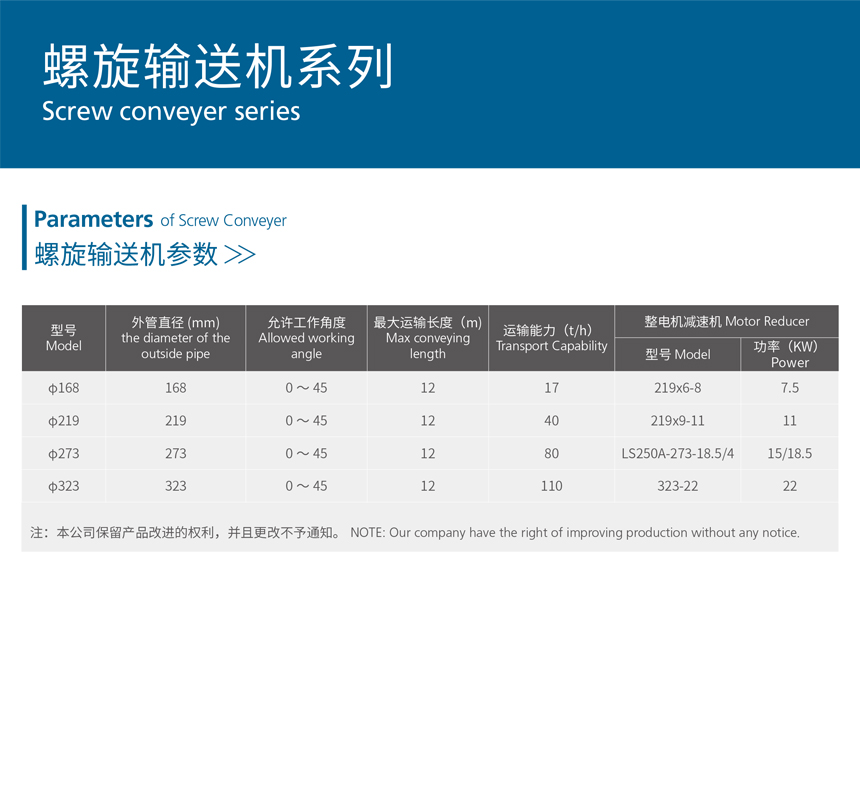860x805 pixels.
Task: Click the NOTE text below the table
Action: point(574,533)
